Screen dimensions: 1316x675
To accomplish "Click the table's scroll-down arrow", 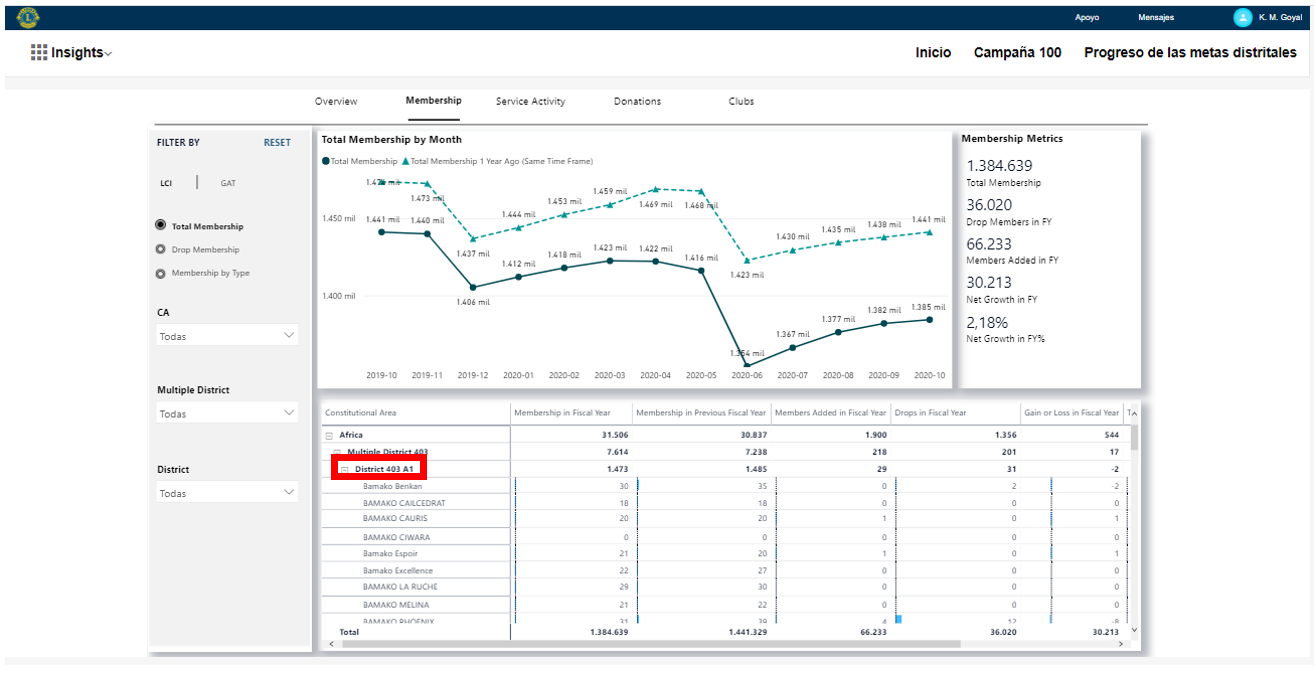I will pos(1133,630).
